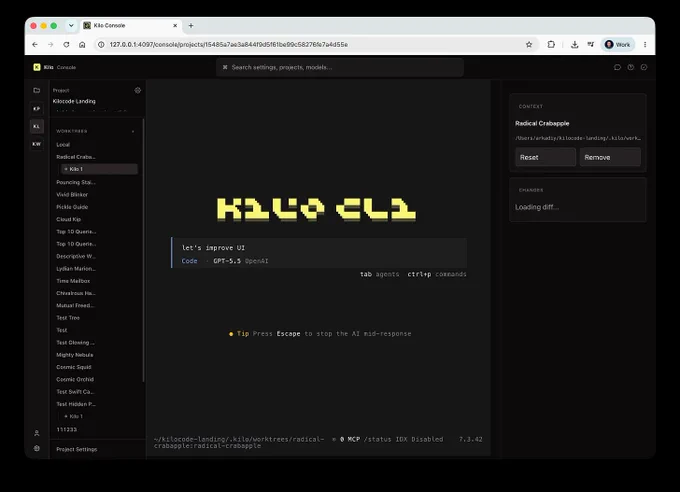This screenshot has height=492, width=680.
Task: Switch the Code agent mode label
Action: [190, 261]
